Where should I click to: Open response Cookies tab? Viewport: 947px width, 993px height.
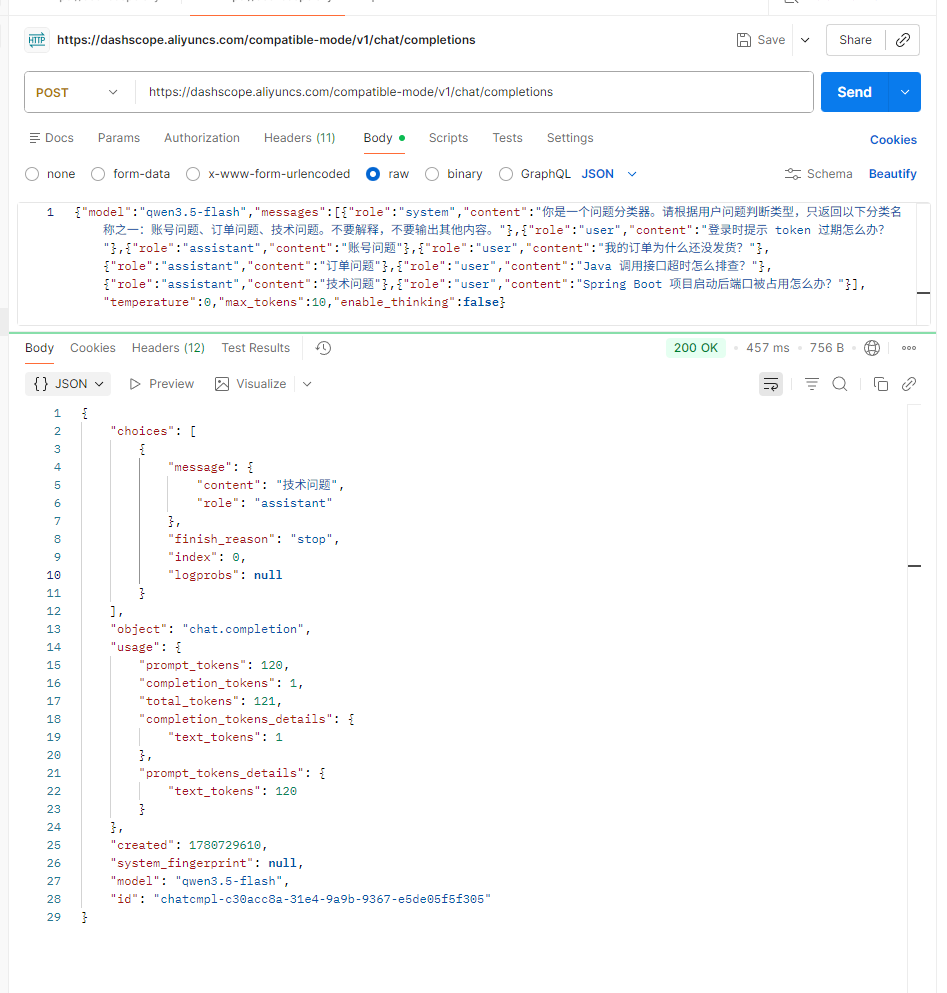92,348
